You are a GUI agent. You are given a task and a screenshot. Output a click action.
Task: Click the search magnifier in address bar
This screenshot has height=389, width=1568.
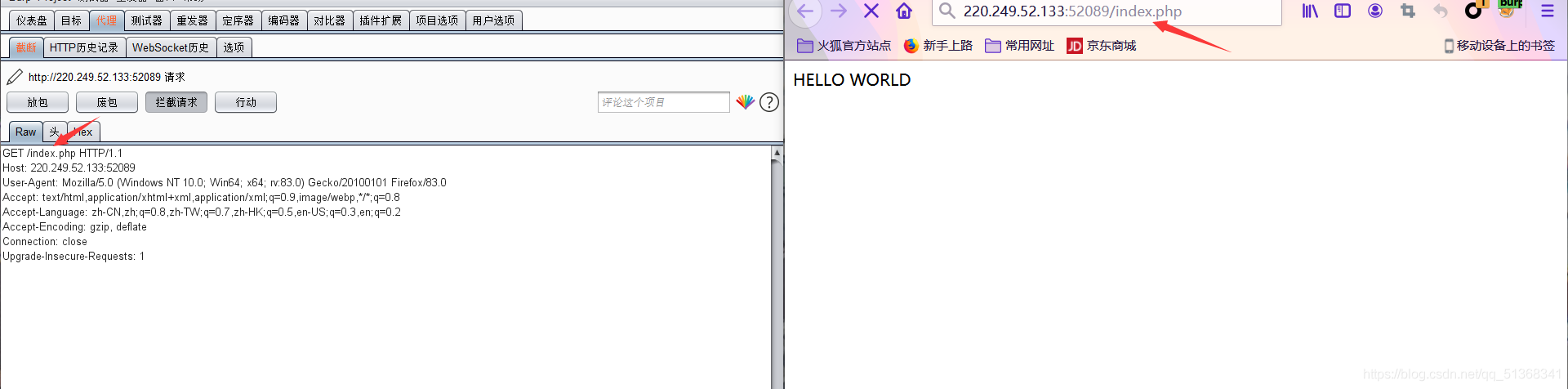[947, 11]
